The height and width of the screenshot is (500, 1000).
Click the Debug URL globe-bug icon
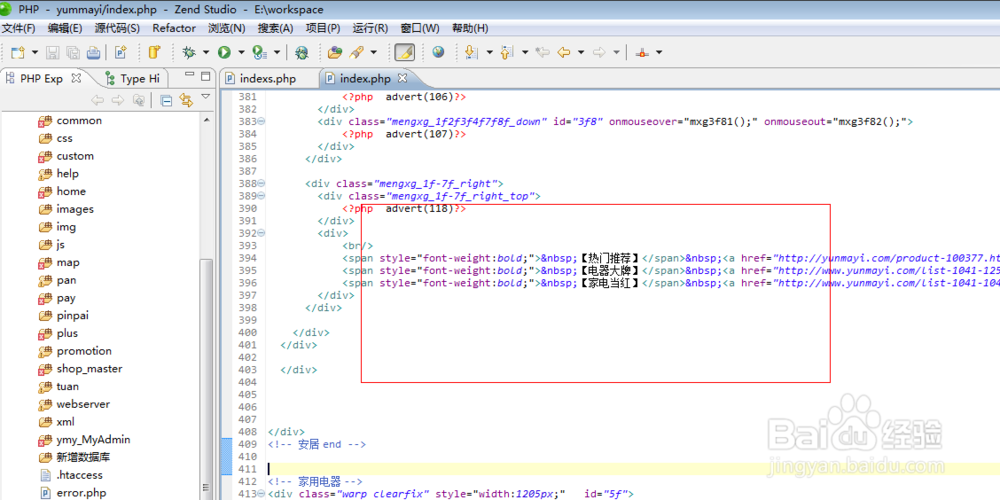(x=302, y=52)
